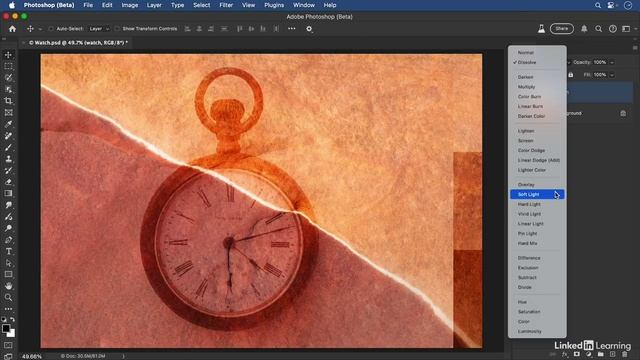Select the Path Selection tool
The width and height of the screenshot is (640, 360).
pyautogui.click(x=8, y=263)
